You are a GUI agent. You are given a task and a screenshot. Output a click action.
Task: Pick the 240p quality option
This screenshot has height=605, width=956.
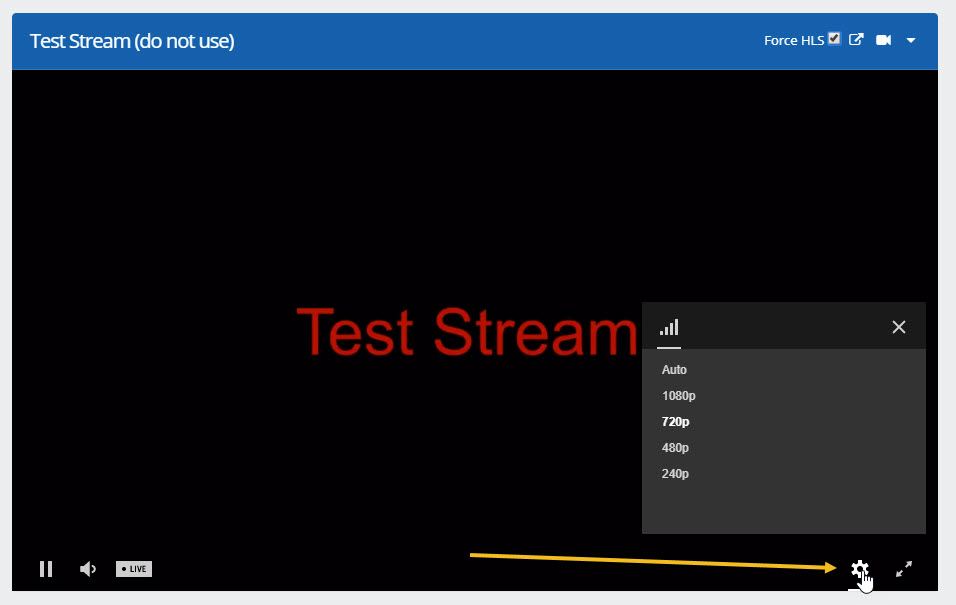click(x=676, y=473)
